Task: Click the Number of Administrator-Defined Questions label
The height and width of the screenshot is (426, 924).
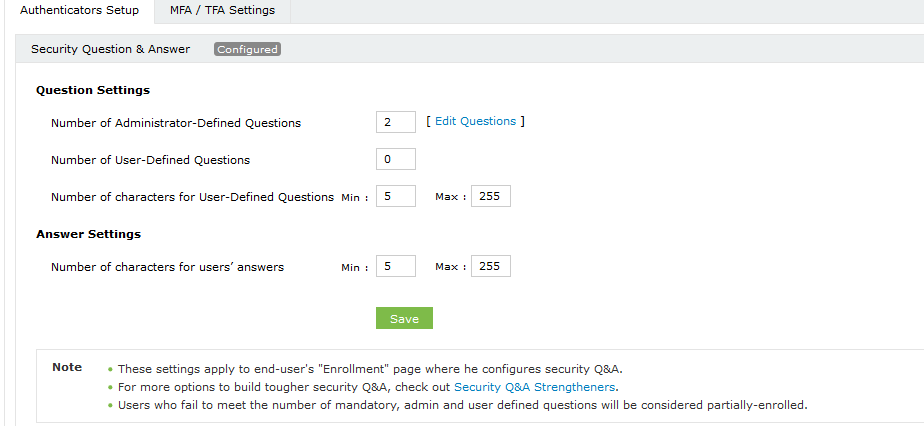Action: [176, 123]
